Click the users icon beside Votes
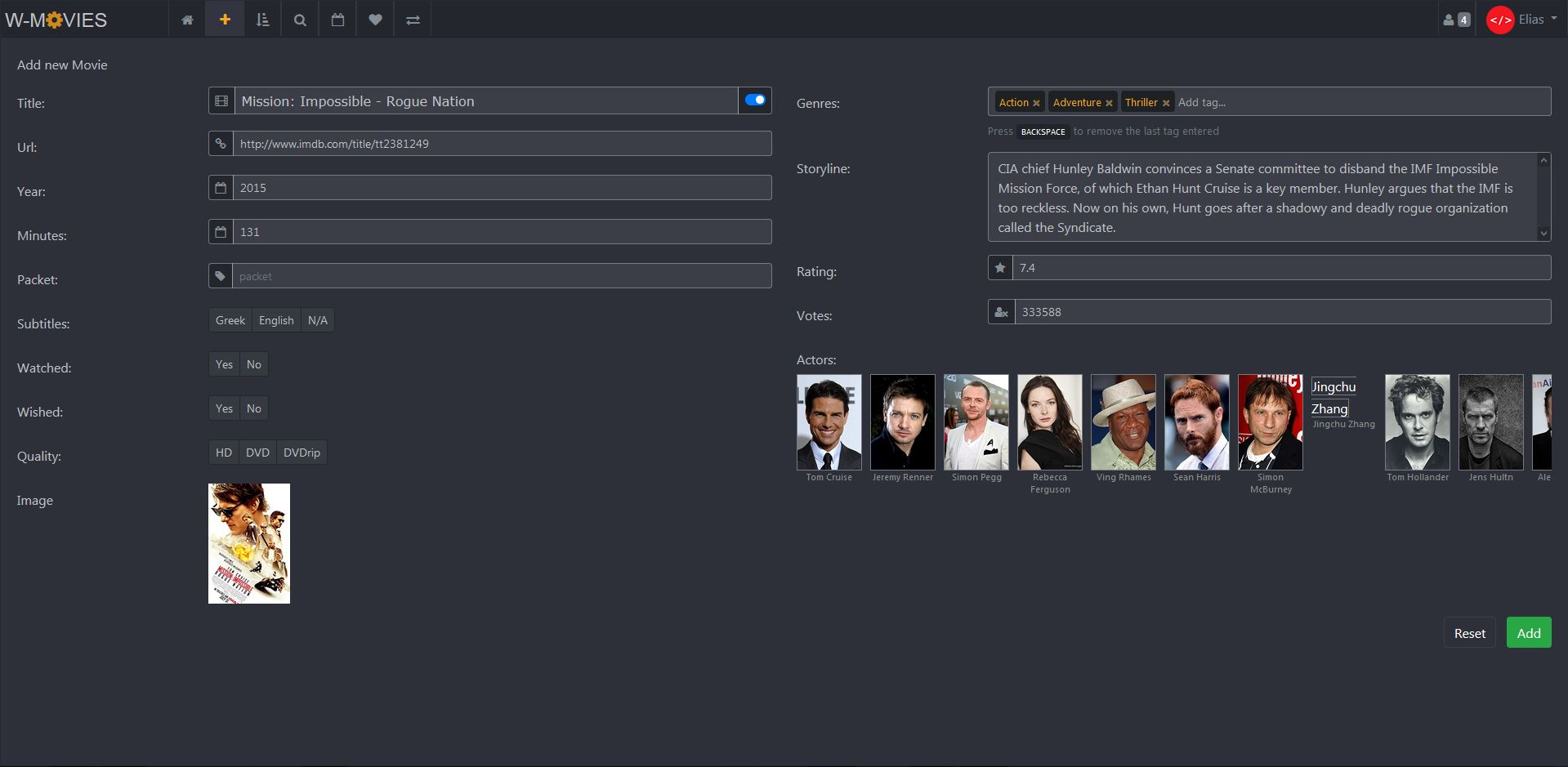1568x767 pixels. pyautogui.click(x=1002, y=312)
